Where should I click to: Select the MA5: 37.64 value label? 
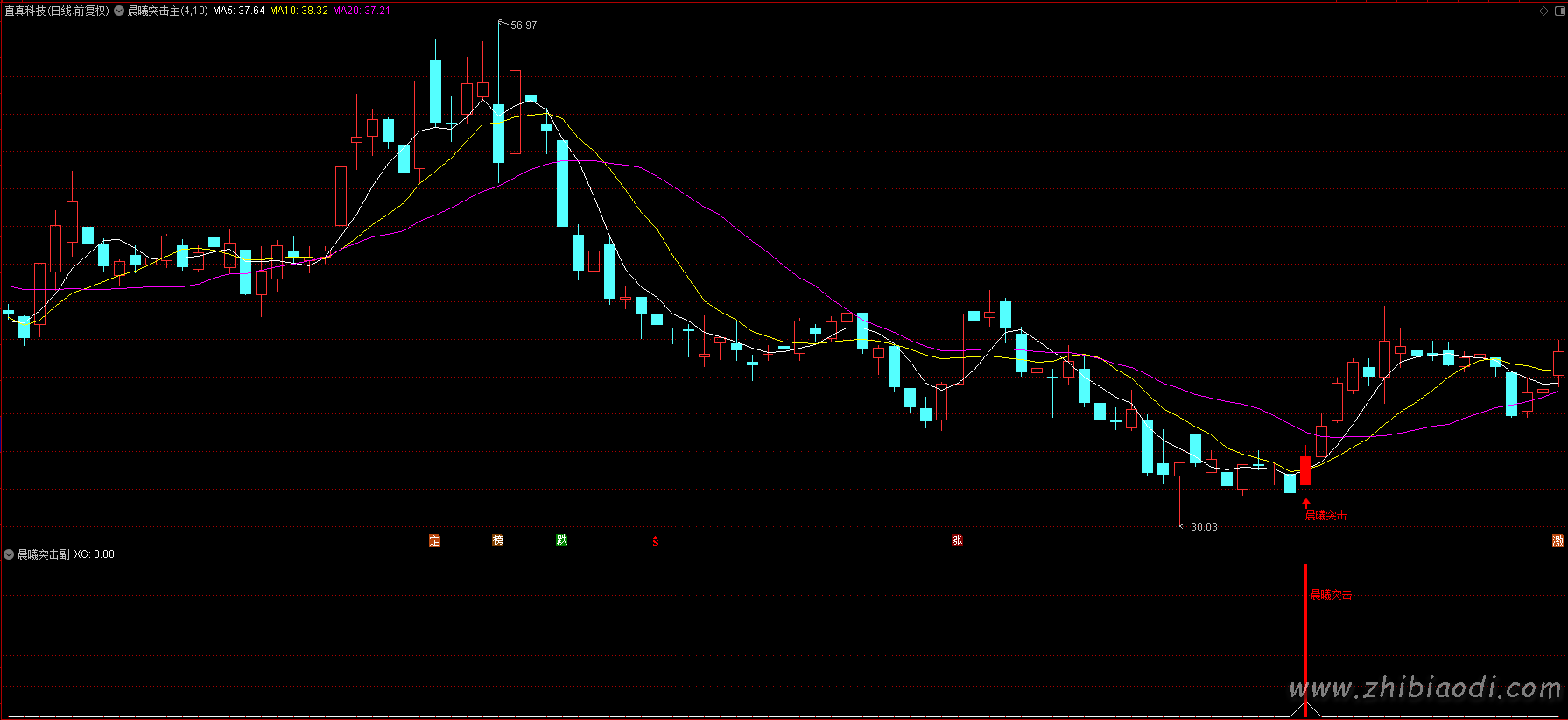[239, 11]
